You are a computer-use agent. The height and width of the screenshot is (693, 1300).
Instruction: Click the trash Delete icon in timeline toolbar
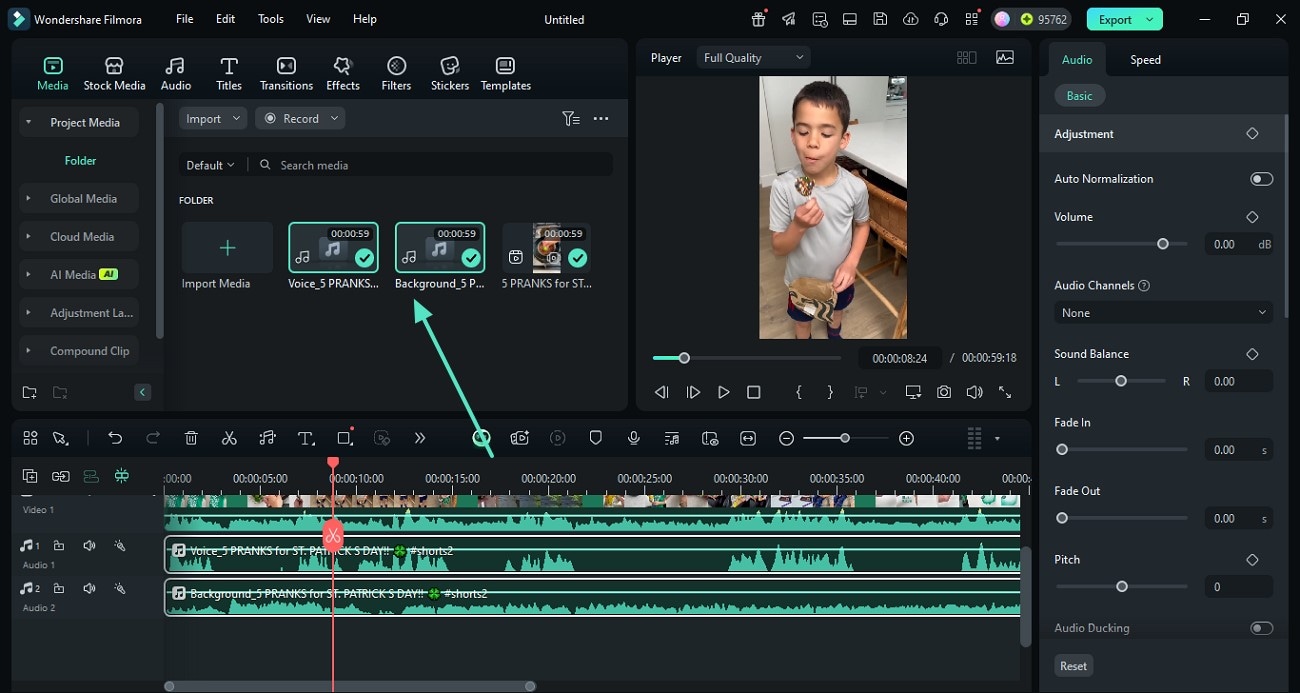tap(191, 438)
